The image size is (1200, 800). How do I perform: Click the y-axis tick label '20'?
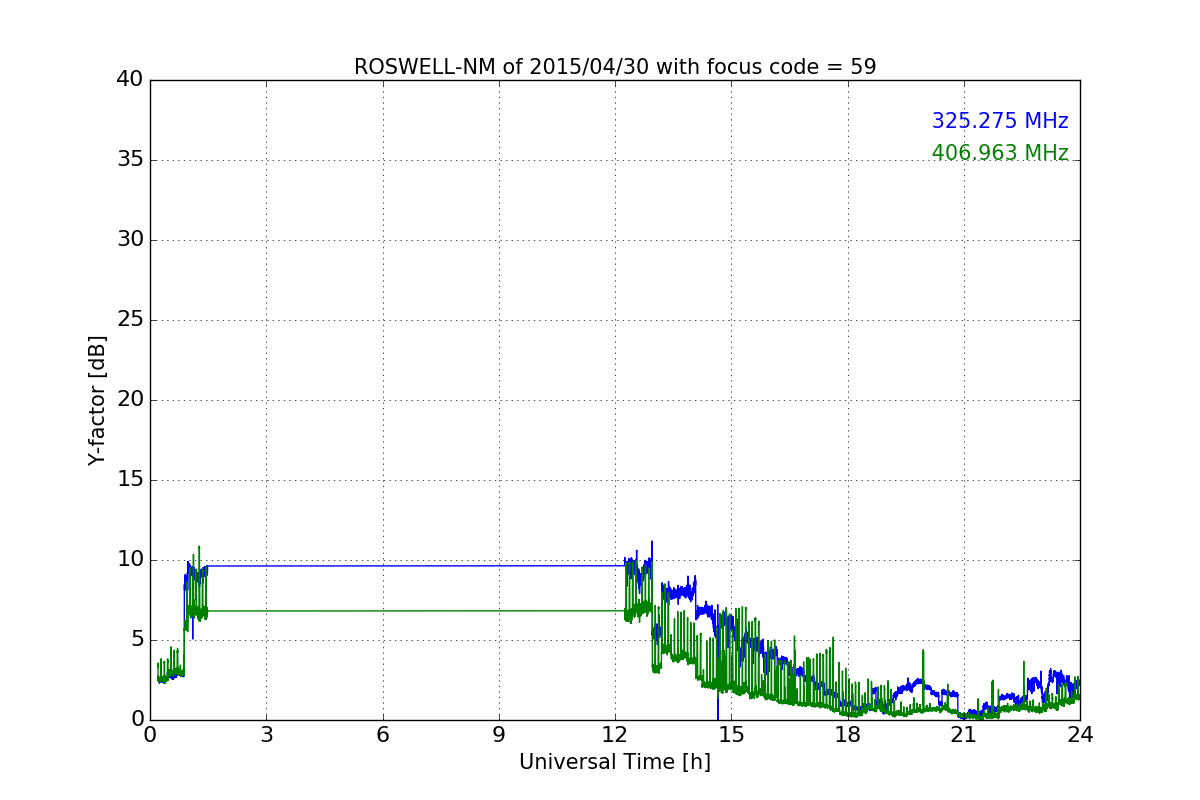(x=130, y=400)
